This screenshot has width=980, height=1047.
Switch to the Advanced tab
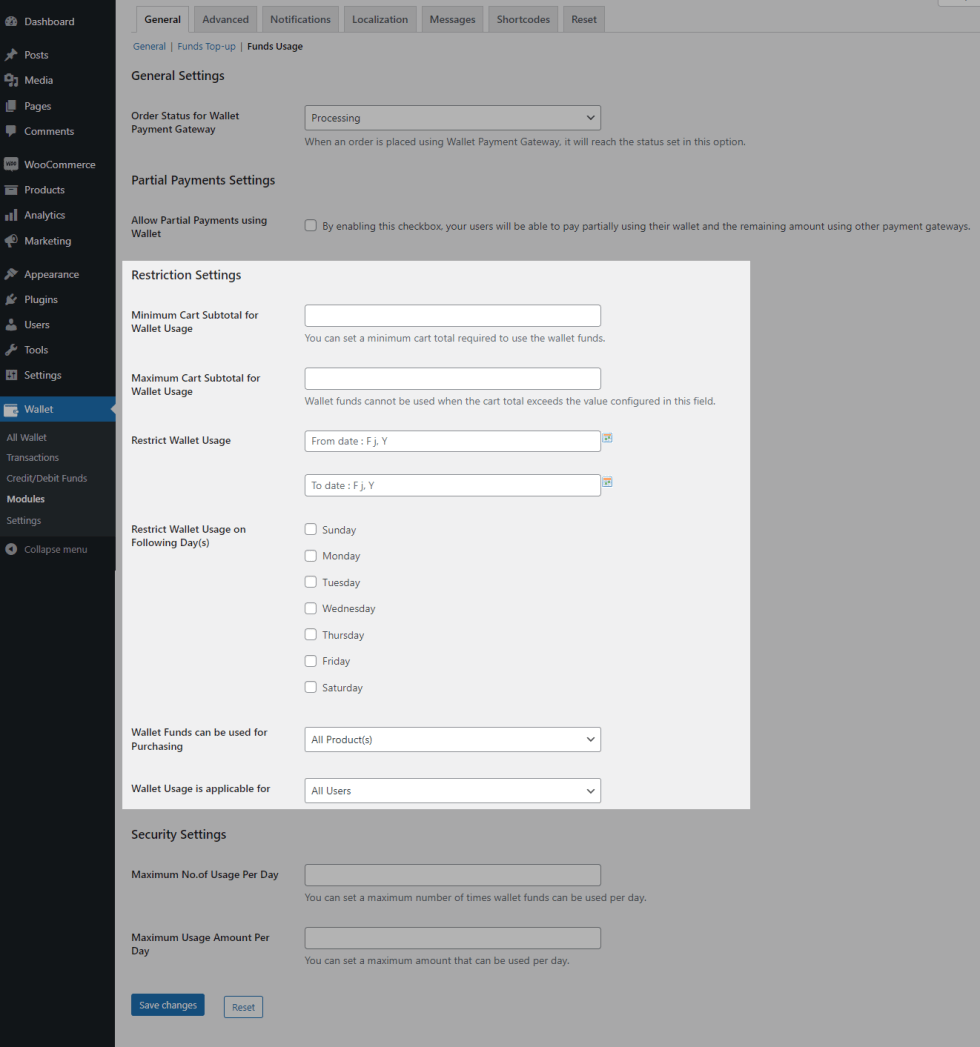pyautogui.click(x=226, y=19)
